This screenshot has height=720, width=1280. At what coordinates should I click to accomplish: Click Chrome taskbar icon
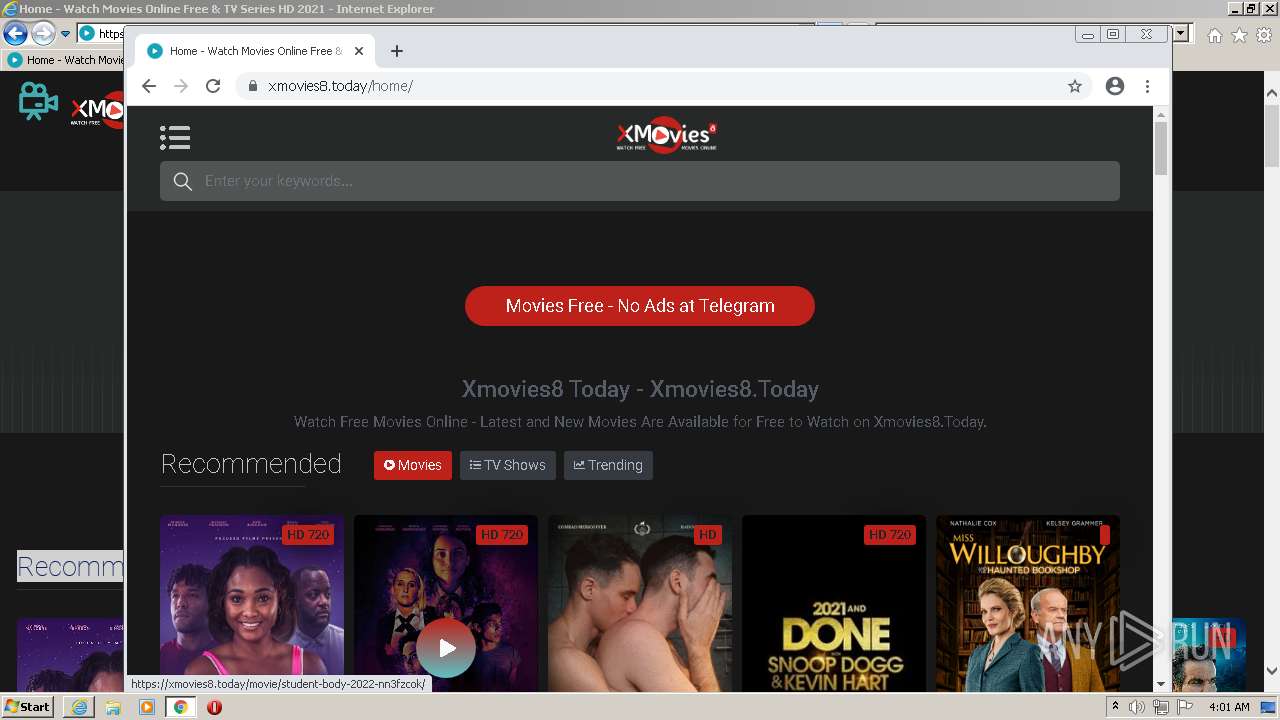[180, 707]
